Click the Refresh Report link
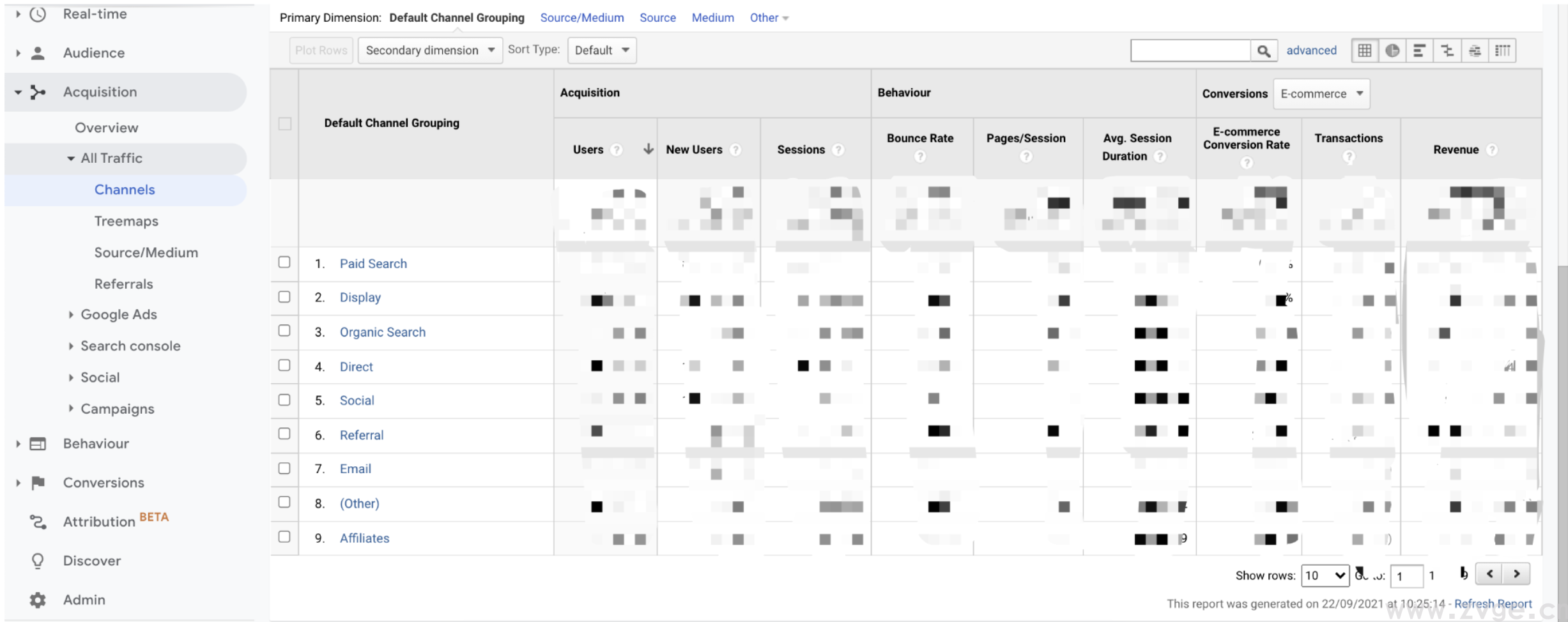Image resolution: width=1568 pixels, height=622 pixels. coord(1493,603)
